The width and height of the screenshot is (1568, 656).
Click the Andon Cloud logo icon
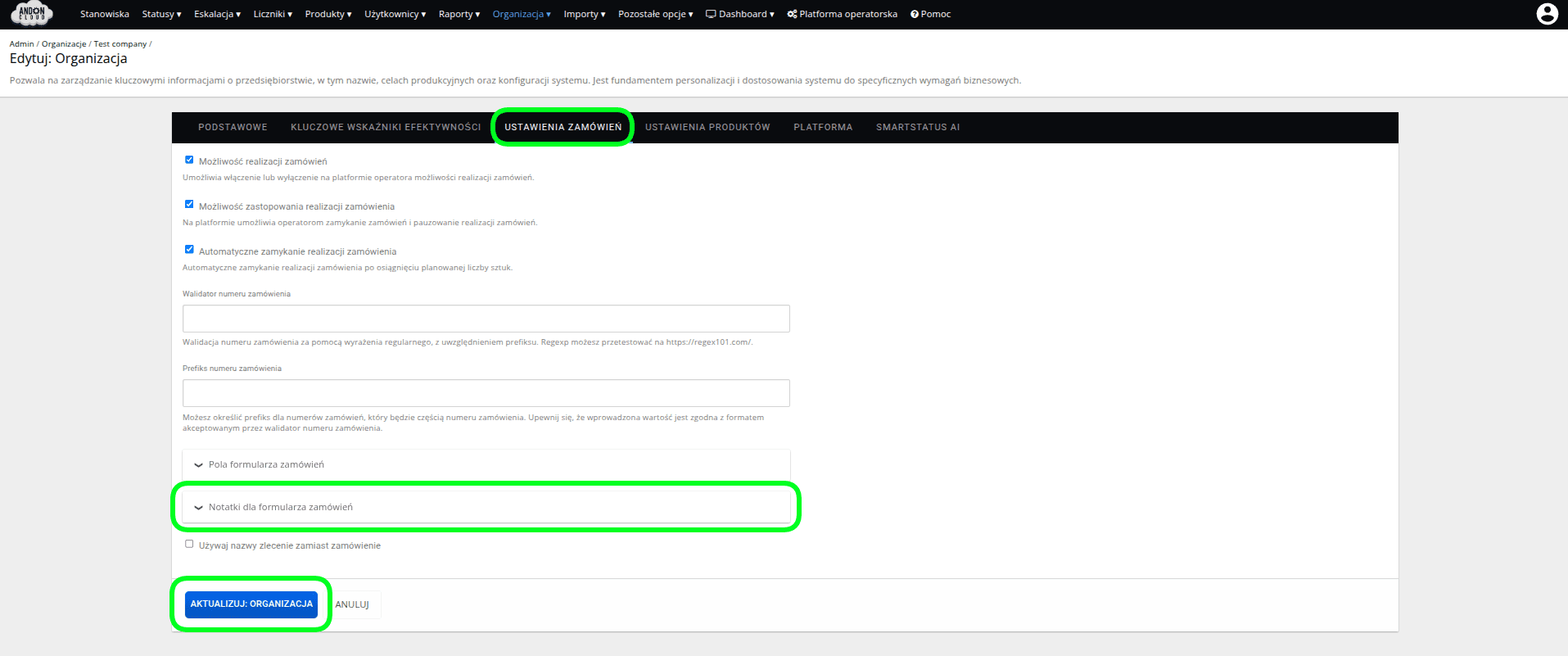point(32,14)
